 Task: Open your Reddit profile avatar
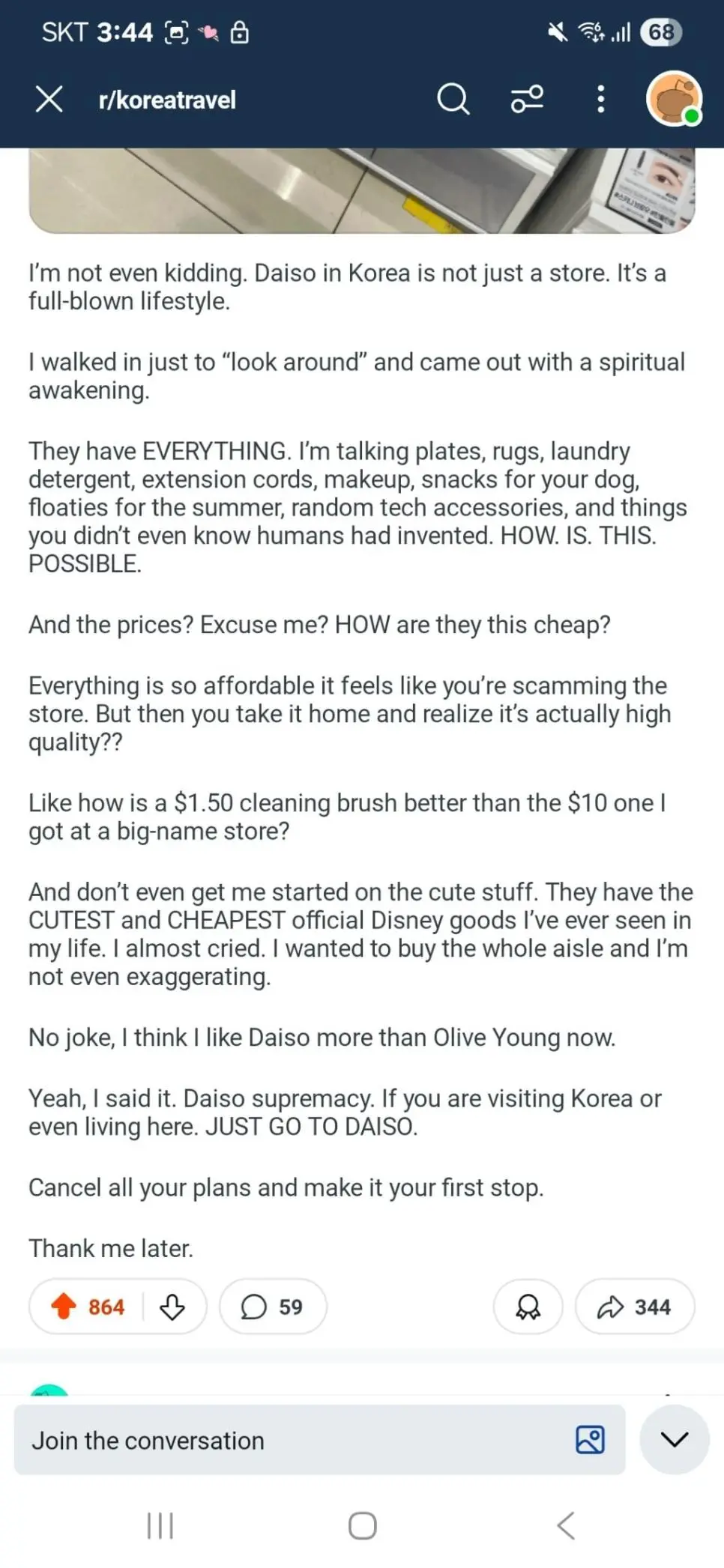point(674,98)
